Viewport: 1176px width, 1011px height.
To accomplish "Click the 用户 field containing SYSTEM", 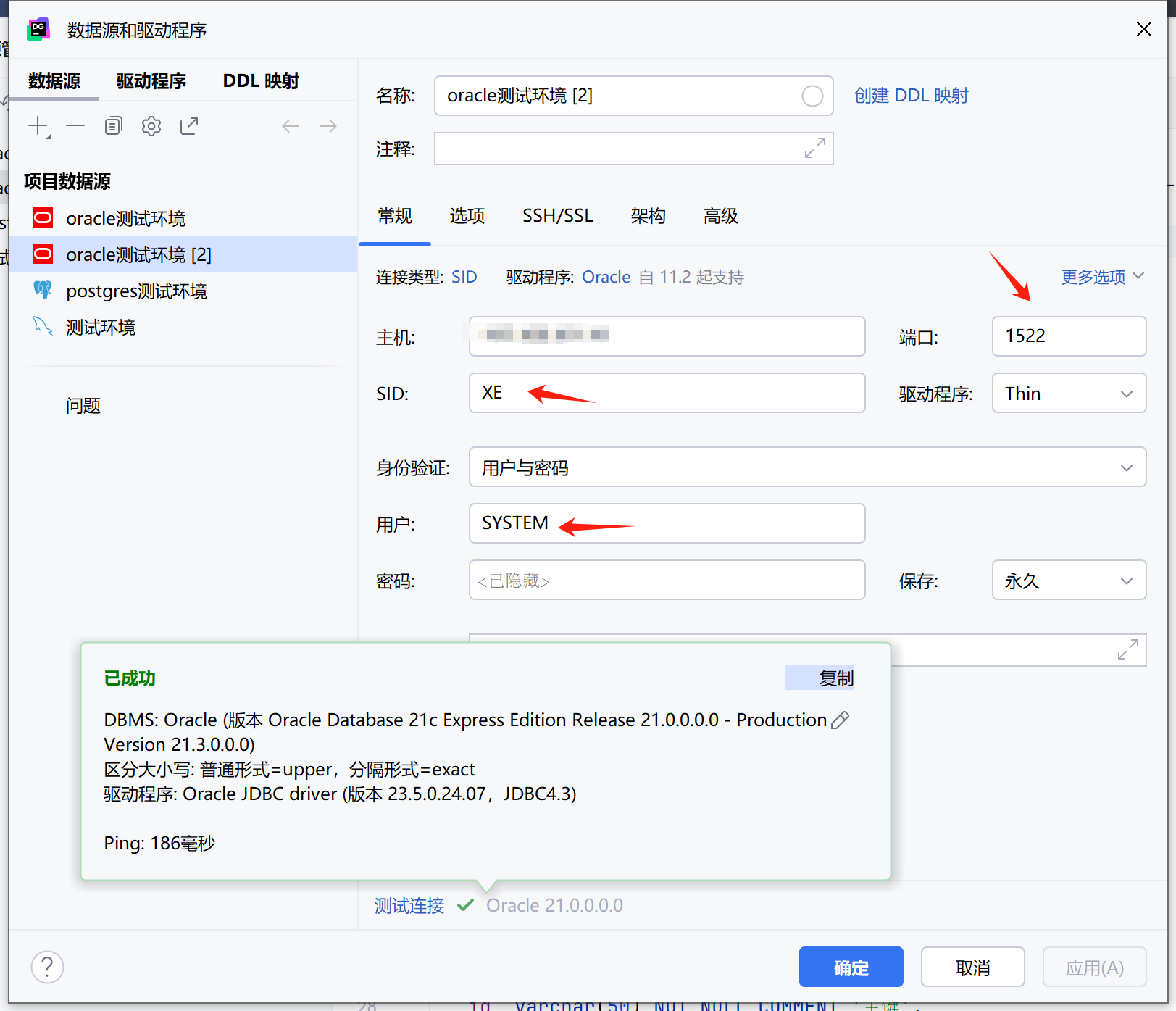I will (x=667, y=523).
